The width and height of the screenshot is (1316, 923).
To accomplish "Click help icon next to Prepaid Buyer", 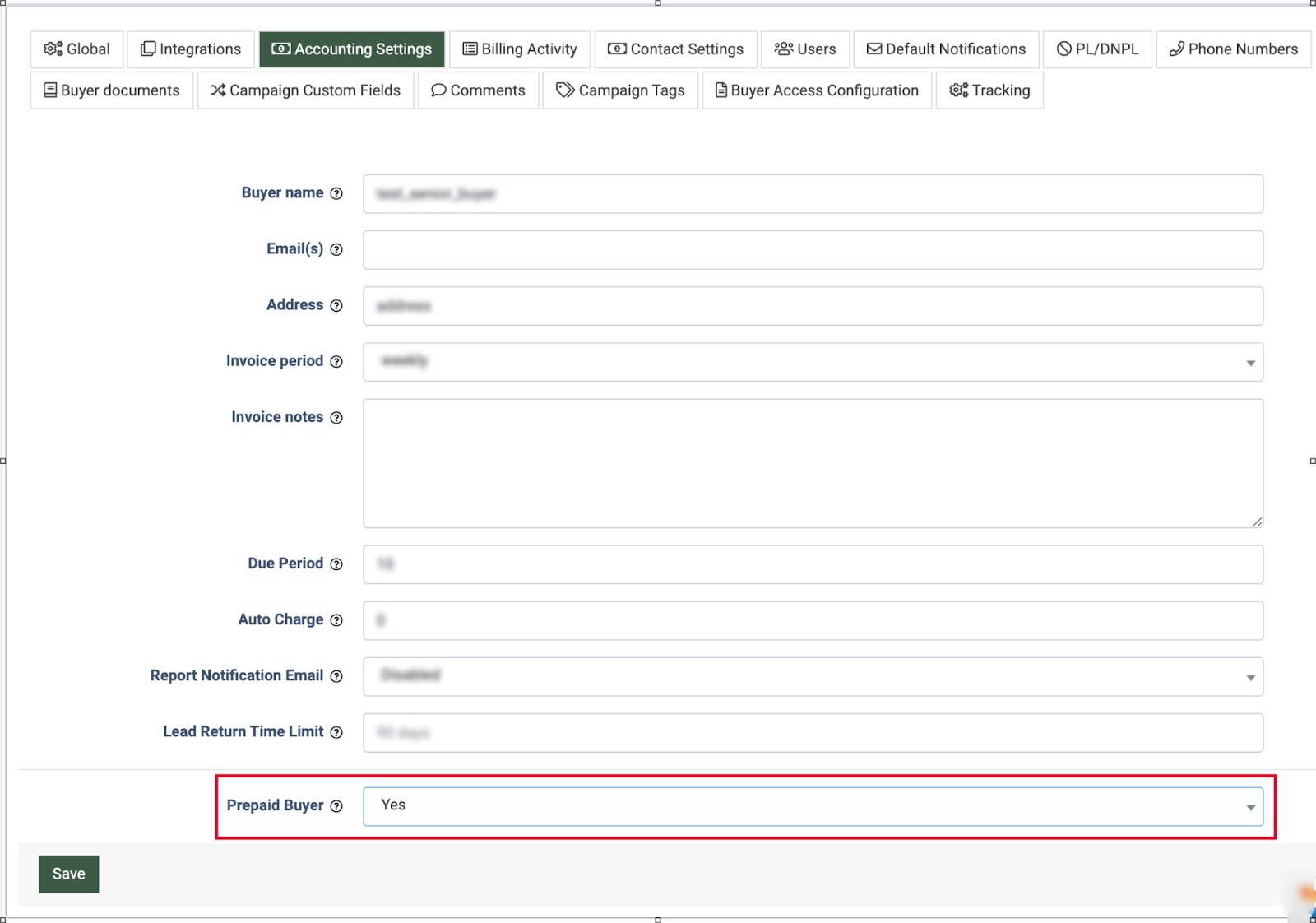I will coord(336,806).
